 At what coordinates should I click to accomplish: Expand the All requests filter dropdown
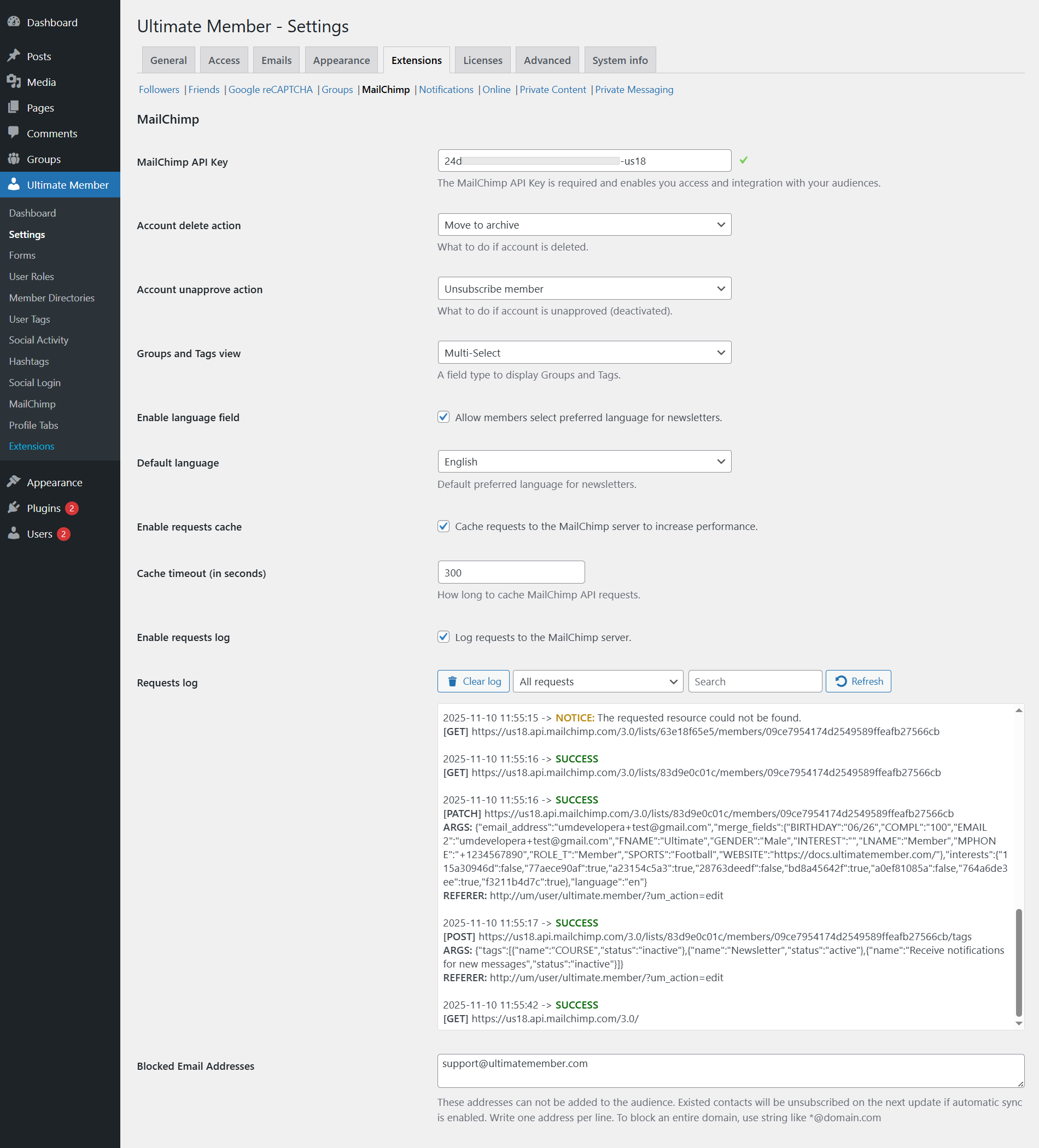click(598, 681)
